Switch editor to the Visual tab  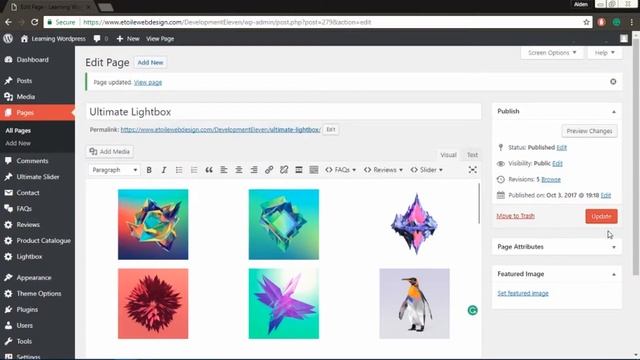(448, 155)
